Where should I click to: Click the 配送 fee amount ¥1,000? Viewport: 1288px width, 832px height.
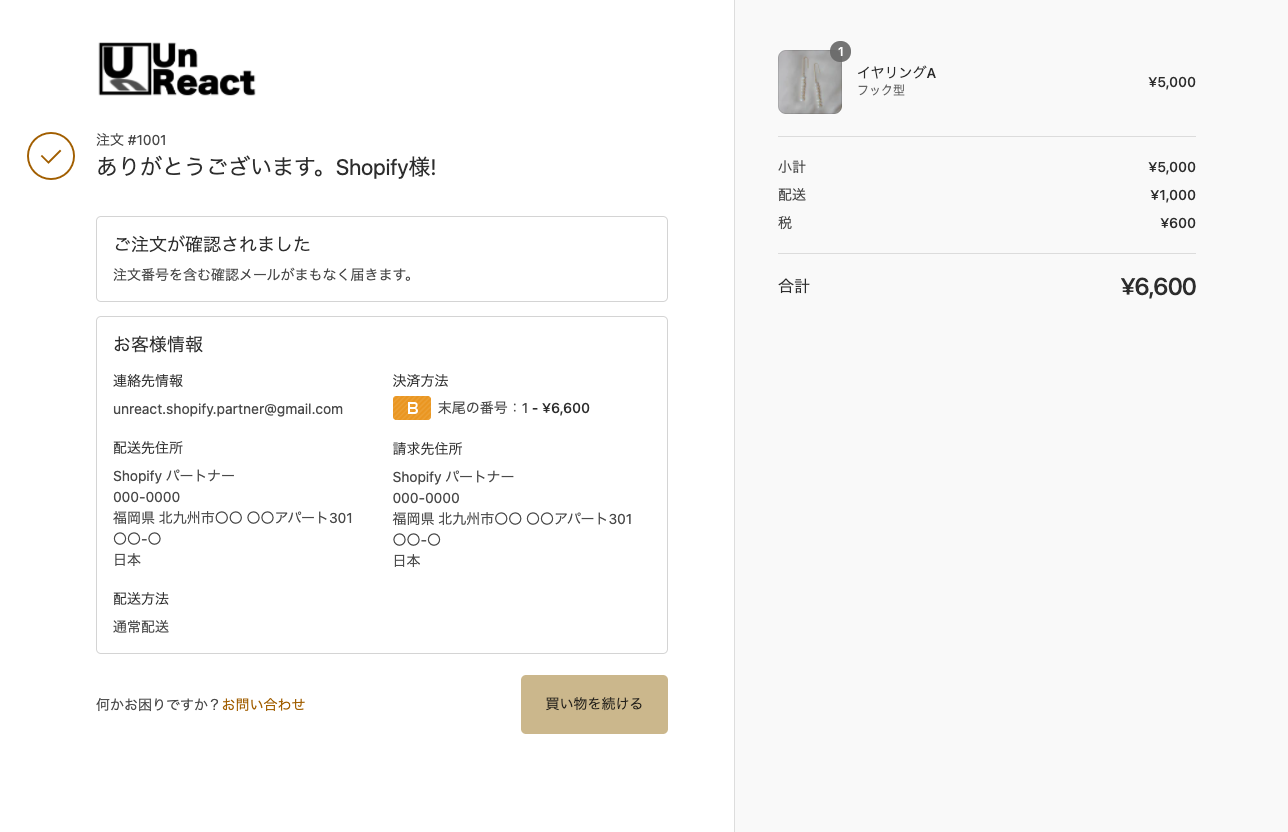pos(1172,195)
